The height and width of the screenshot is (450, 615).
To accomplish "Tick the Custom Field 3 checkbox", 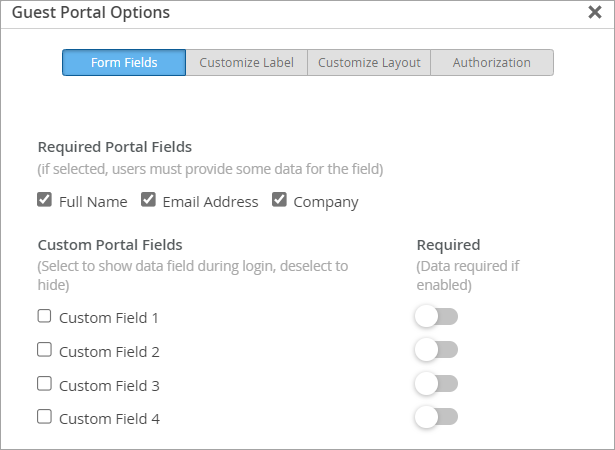I will pyautogui.click(x=45, y=383).
